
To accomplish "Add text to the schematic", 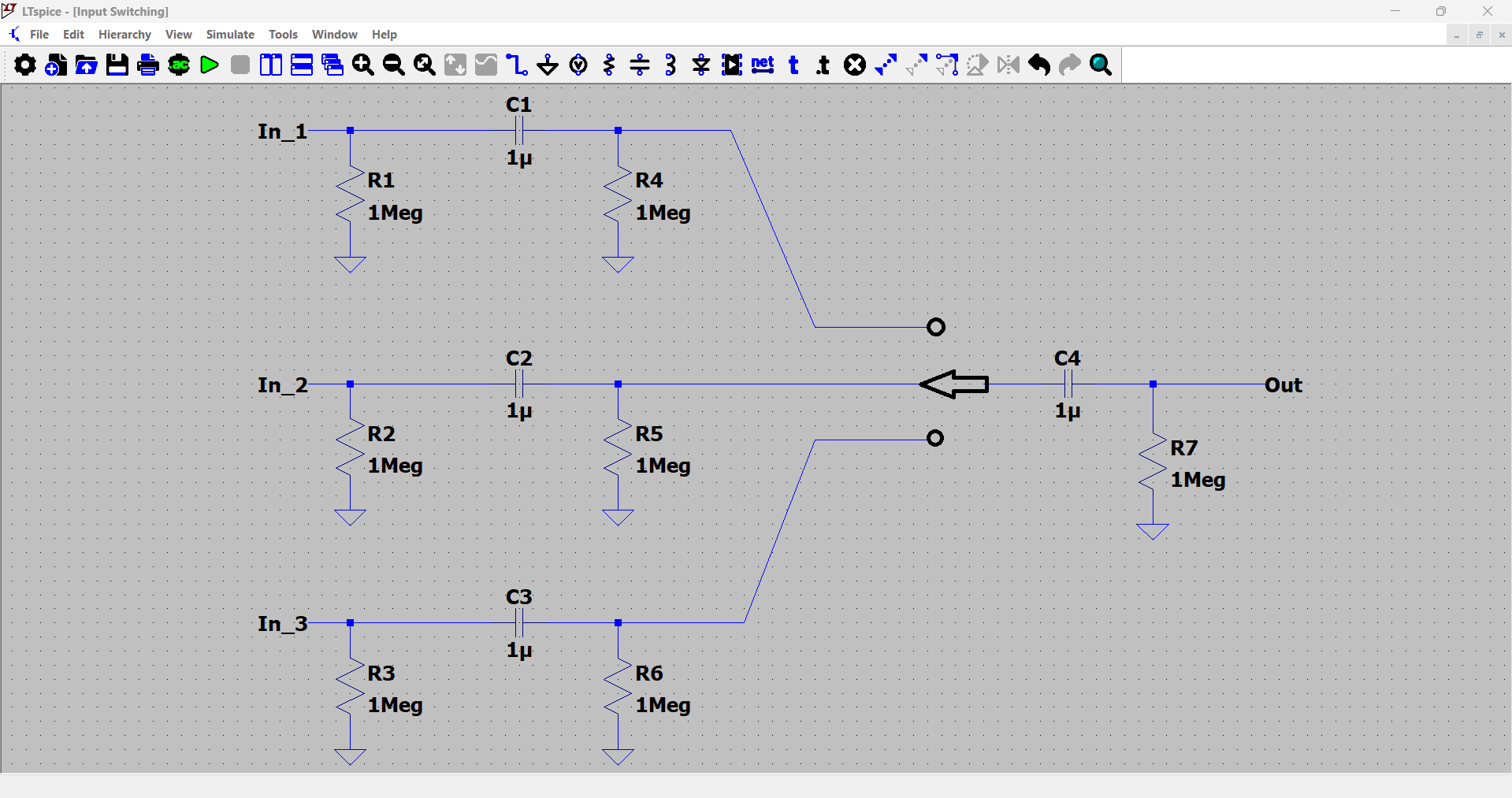I will [793, 65].
